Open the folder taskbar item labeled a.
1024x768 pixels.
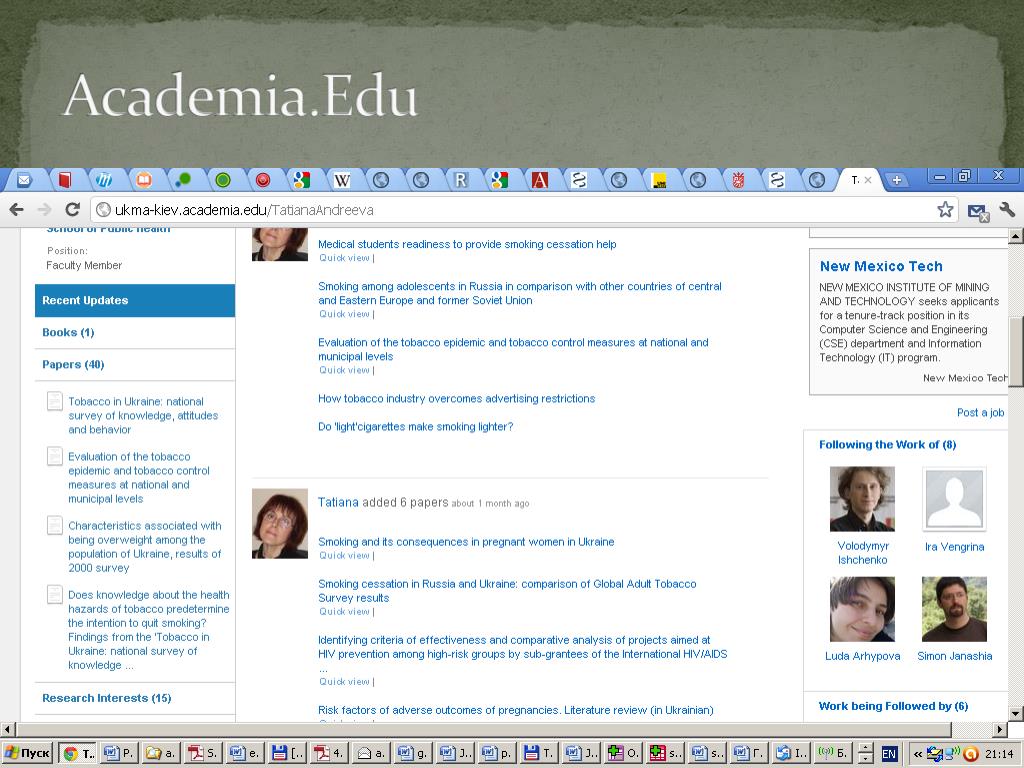(x=160, y=753)
